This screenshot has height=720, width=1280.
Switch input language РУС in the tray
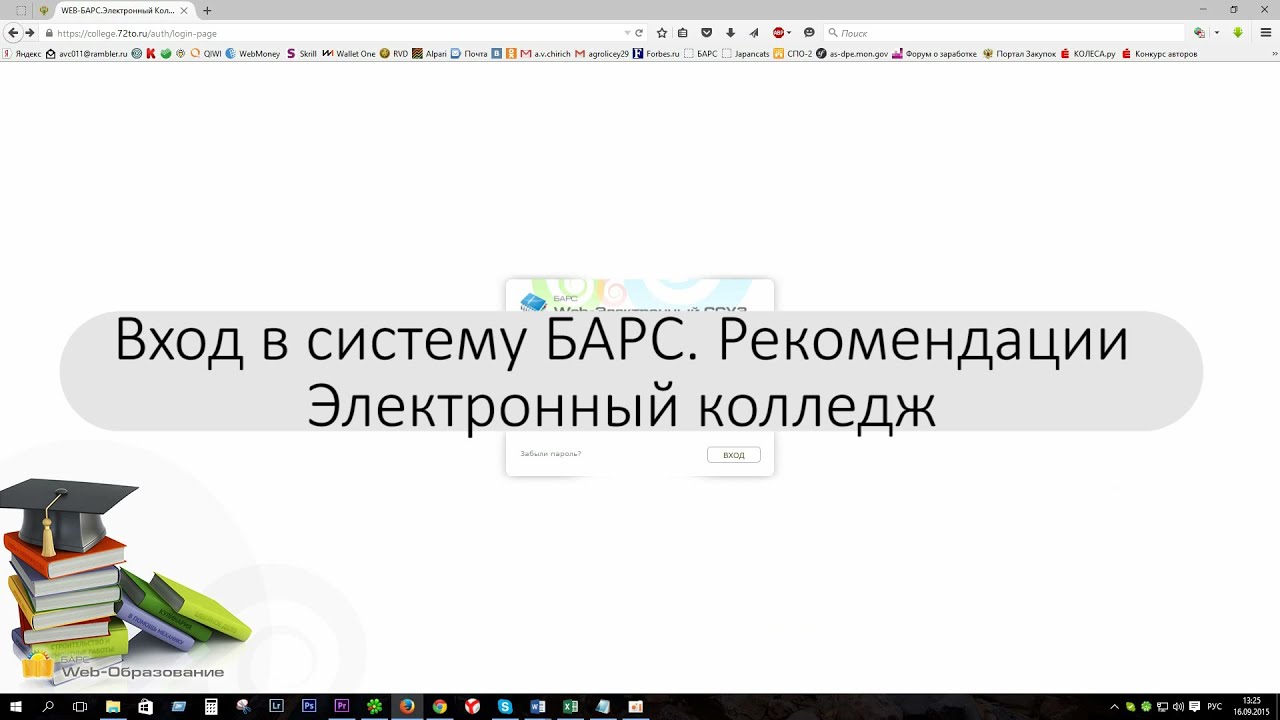click(x=1215, y=706)
